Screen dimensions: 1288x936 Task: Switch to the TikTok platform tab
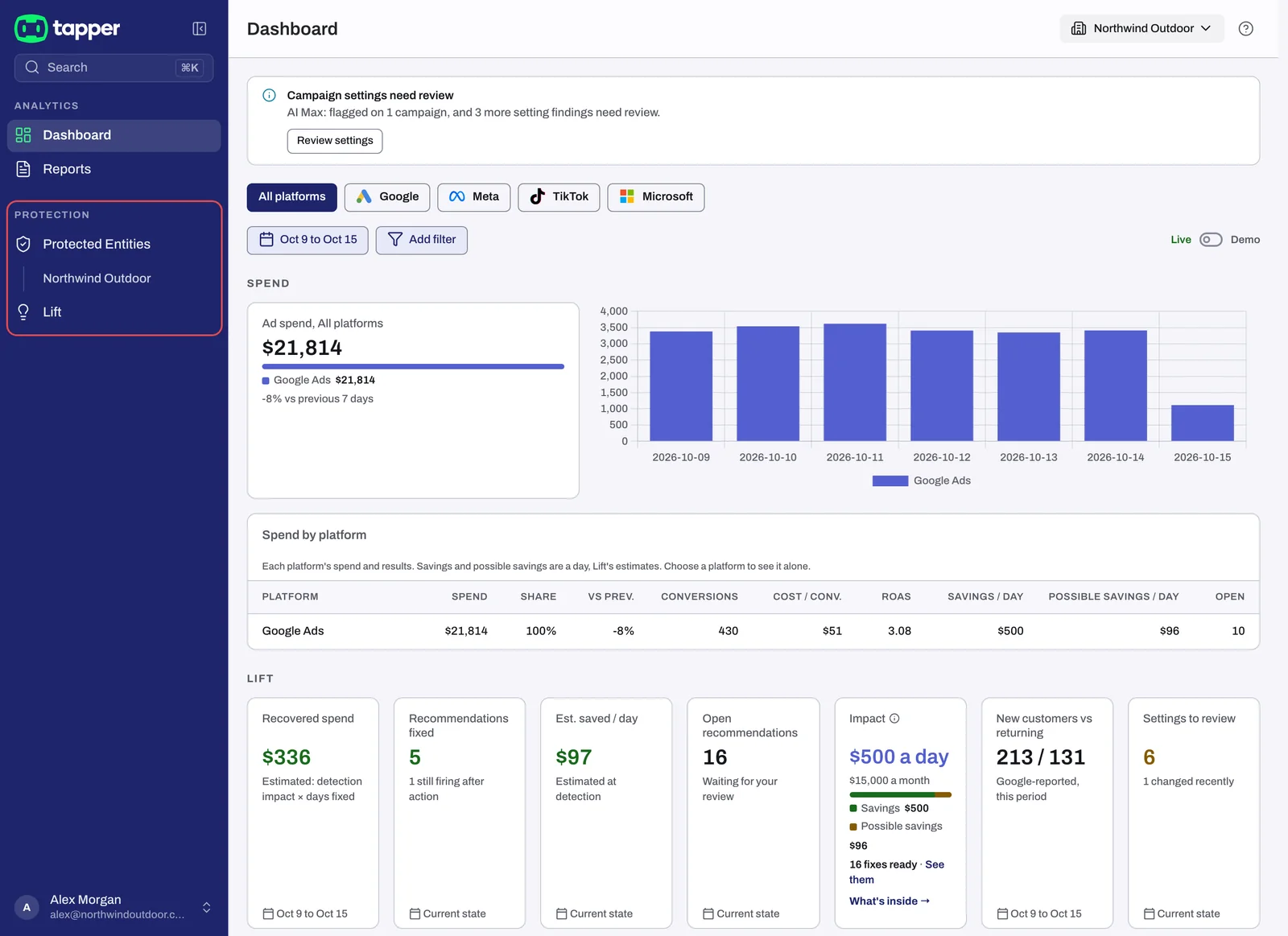(x=559, y=197)
